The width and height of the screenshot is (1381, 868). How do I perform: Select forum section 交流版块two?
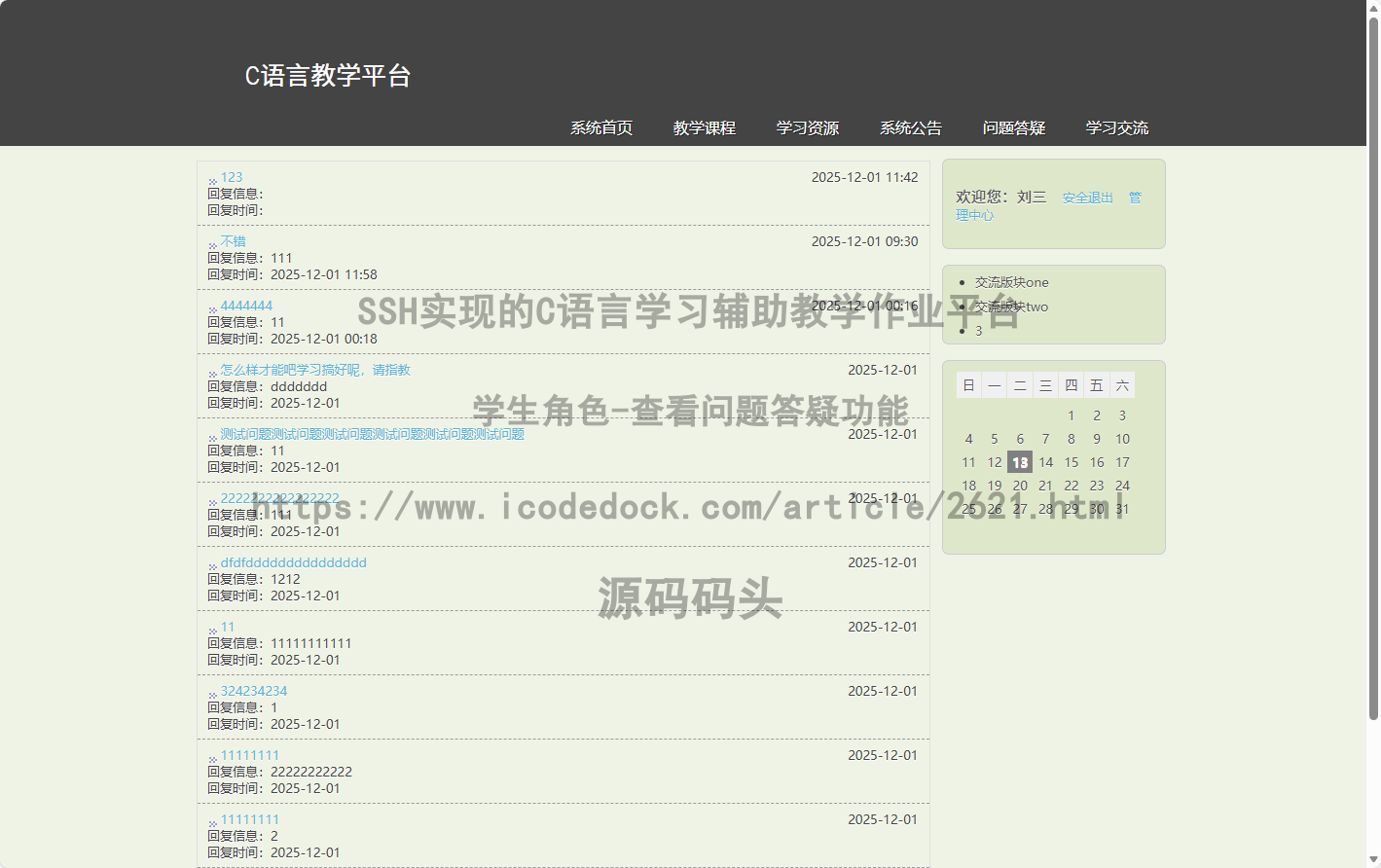[x=1011, y=307]
